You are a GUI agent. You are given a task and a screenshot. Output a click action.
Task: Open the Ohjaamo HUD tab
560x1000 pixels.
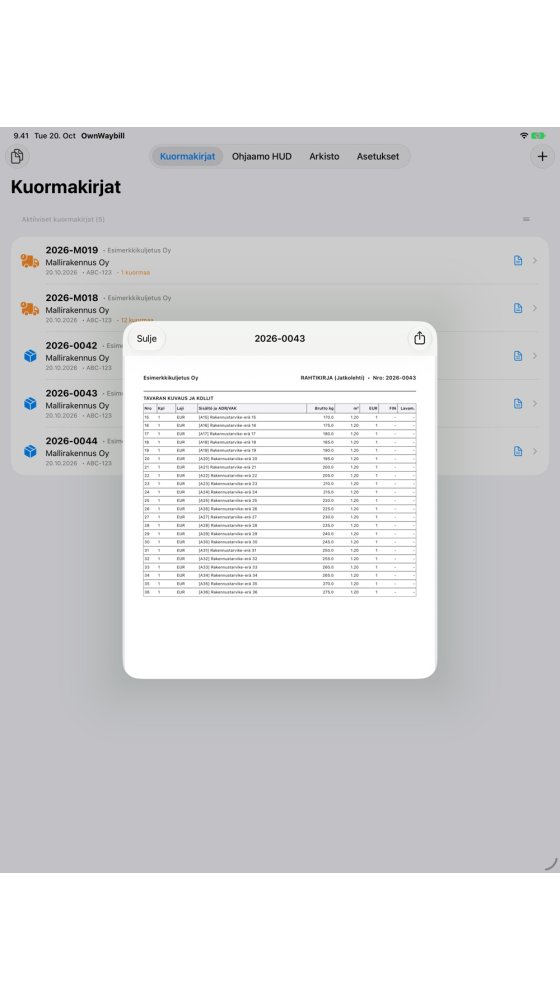click(x=262, y=156)
